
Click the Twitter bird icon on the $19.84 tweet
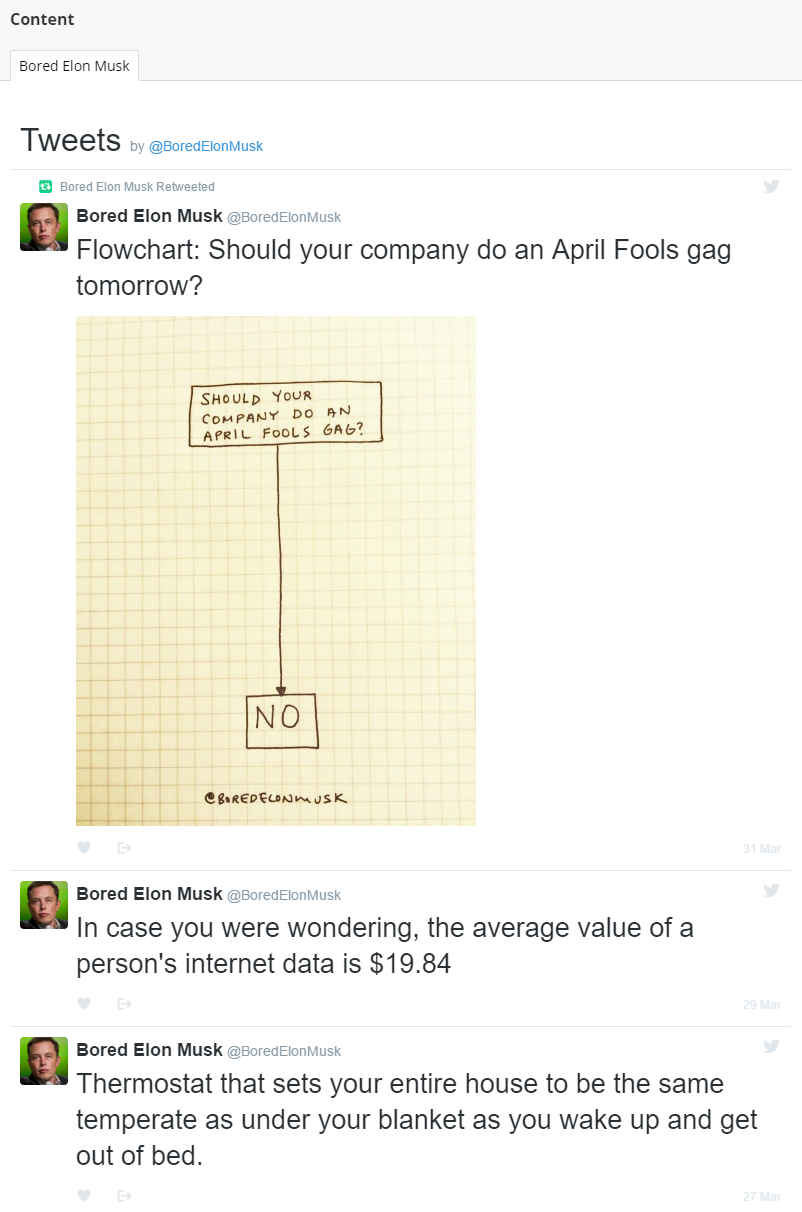point(771,890)
